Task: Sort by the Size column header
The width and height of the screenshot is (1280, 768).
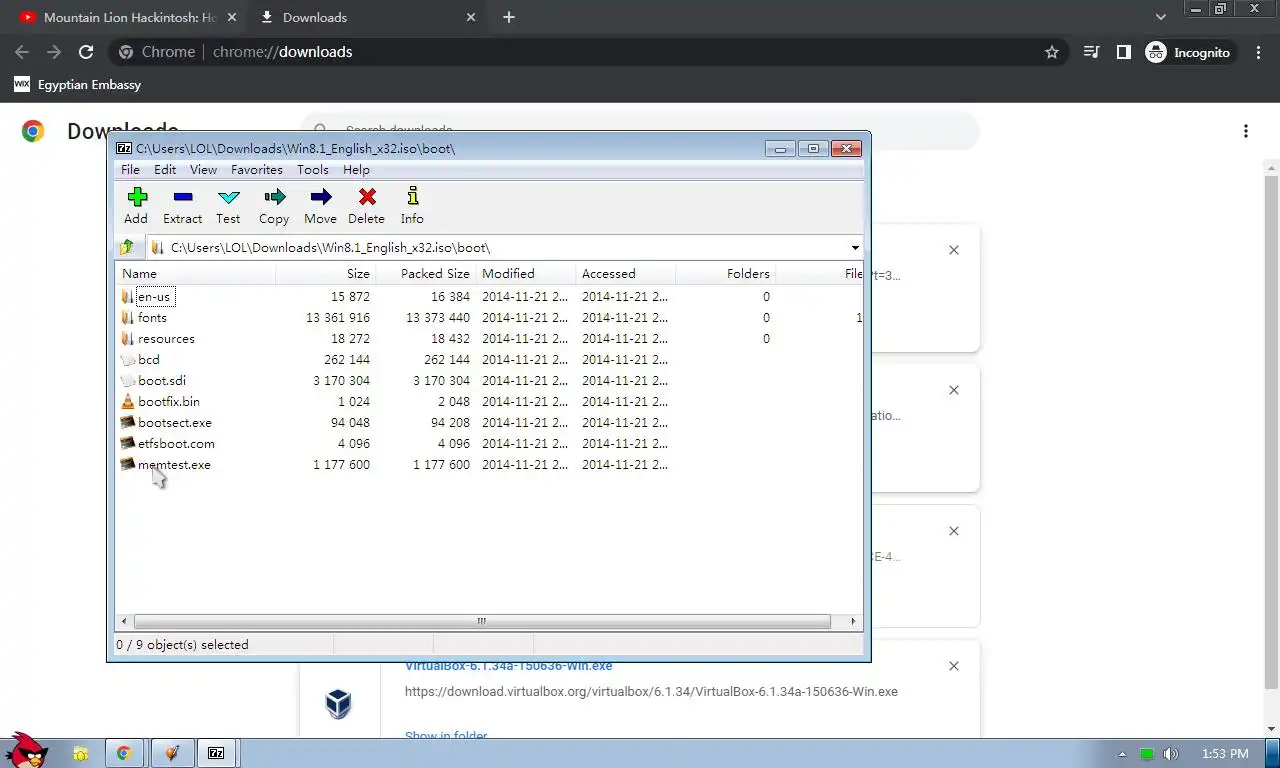Action: coord(326,273)
